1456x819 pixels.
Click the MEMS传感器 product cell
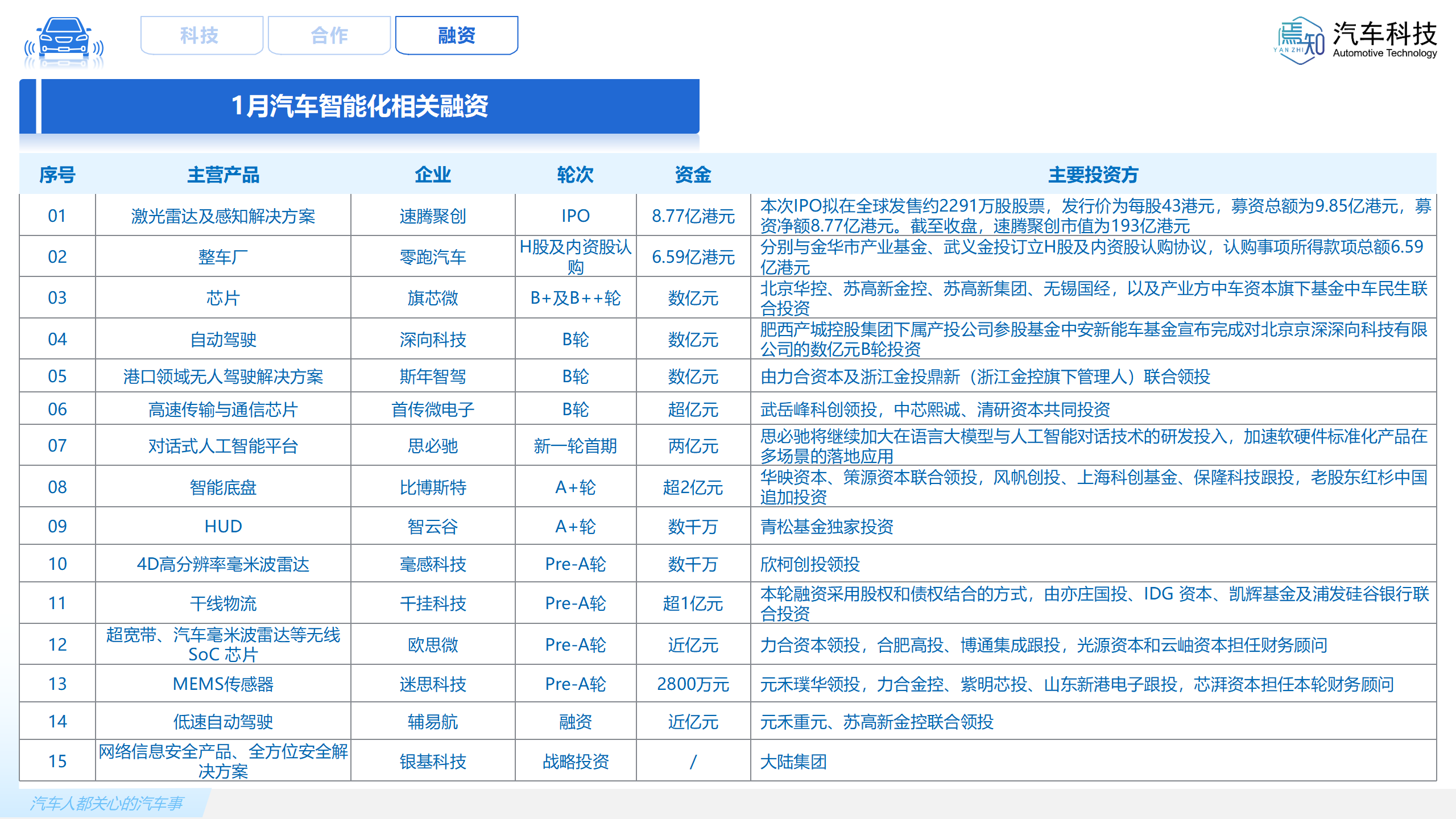tap(223, 684)
